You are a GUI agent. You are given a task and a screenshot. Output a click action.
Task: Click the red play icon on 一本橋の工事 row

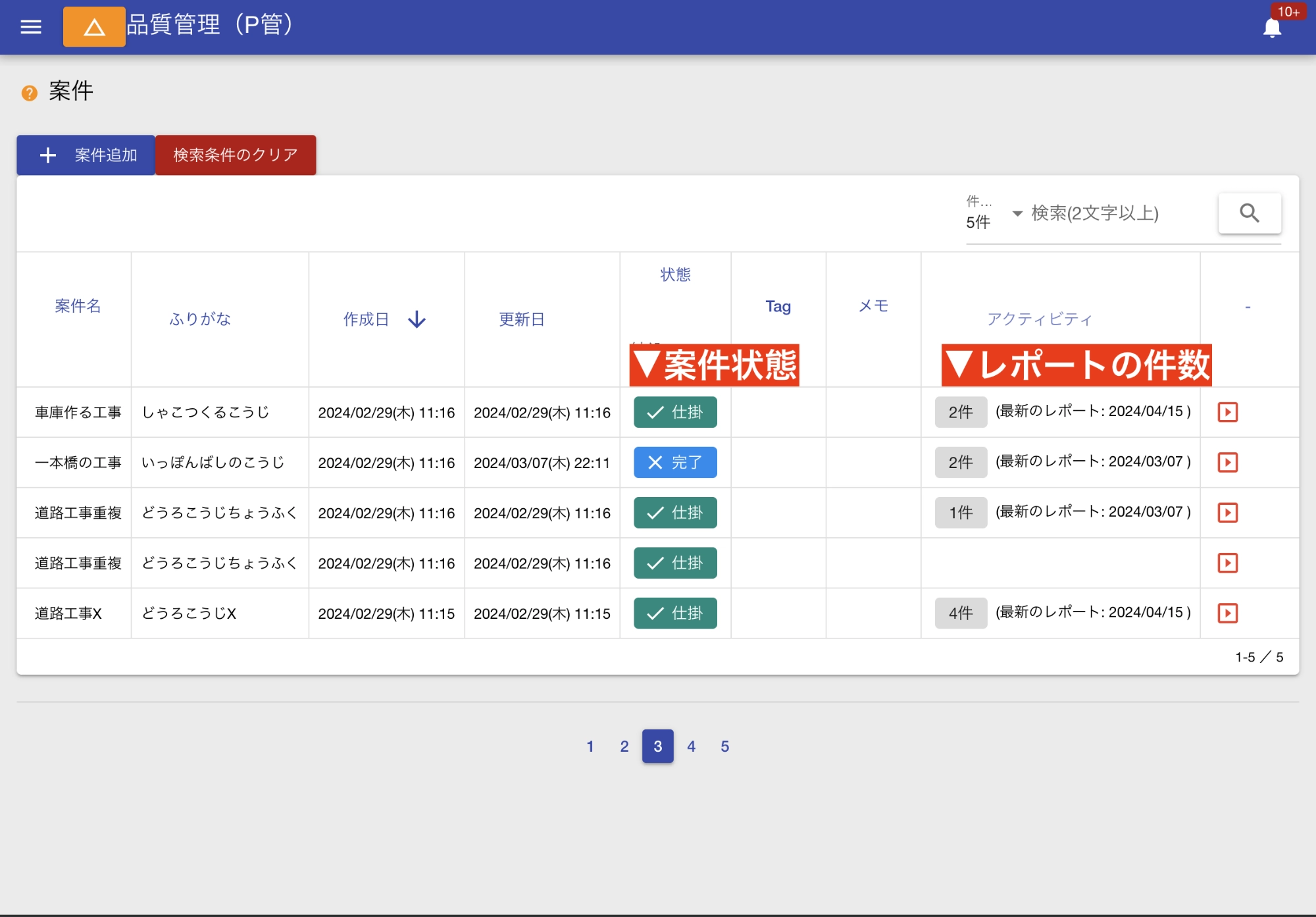tap(1228, 462)
